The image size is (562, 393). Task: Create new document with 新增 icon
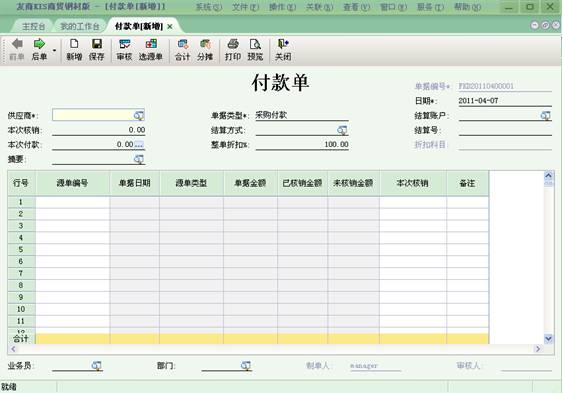click(74, 49)
